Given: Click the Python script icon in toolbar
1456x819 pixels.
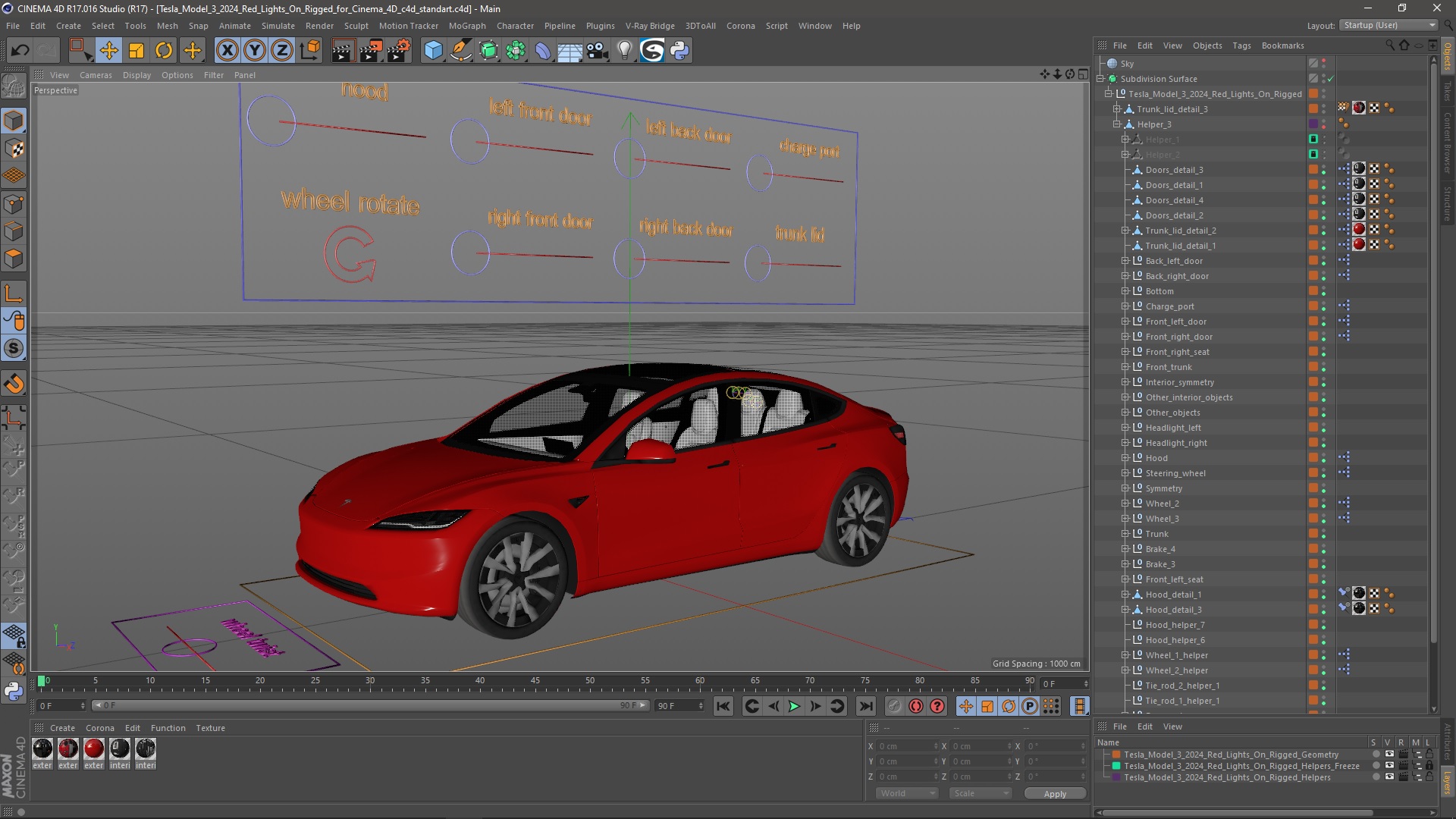Looking at the screenshot, I should 679,51.
